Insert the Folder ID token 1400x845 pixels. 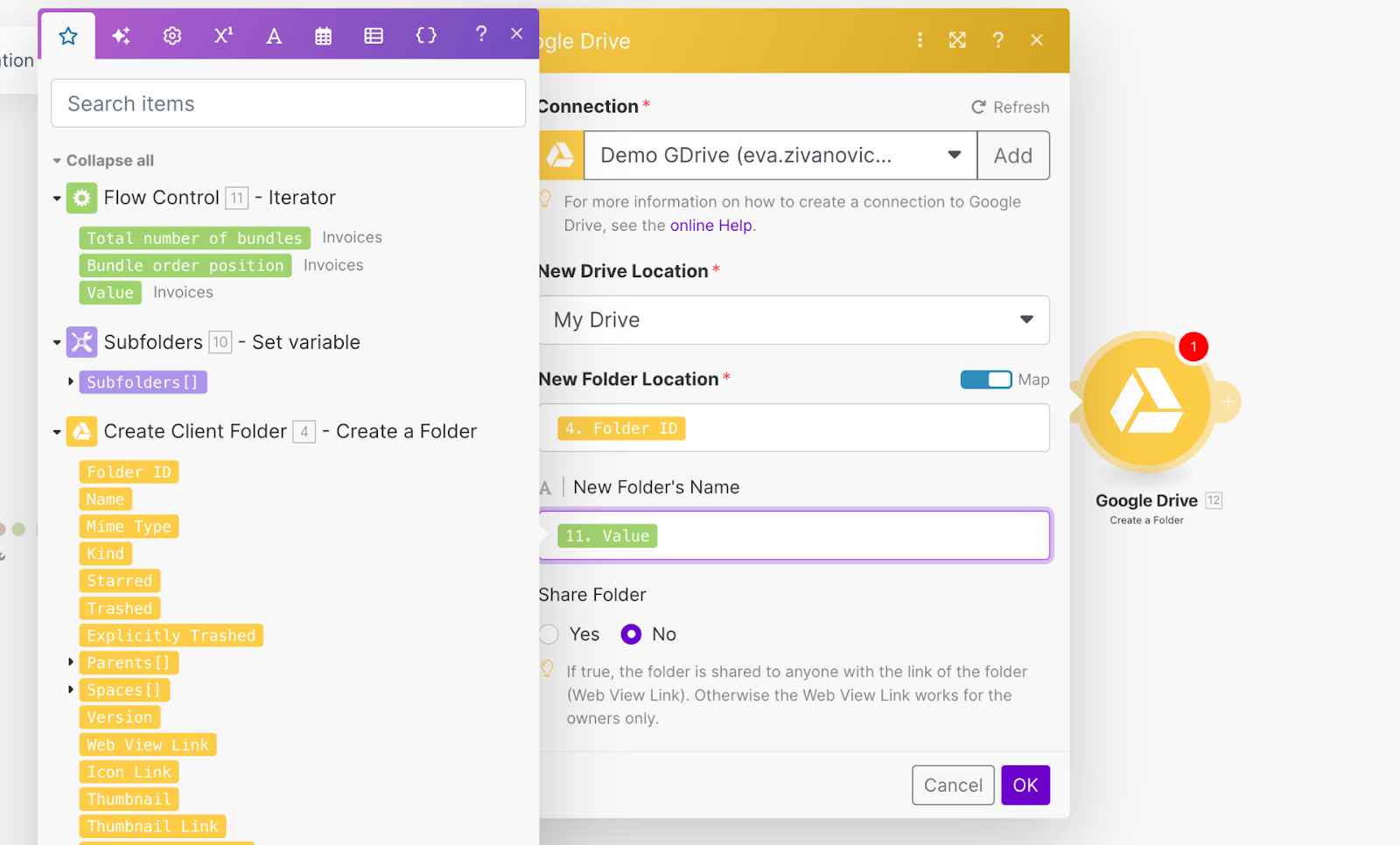[129, 472]
